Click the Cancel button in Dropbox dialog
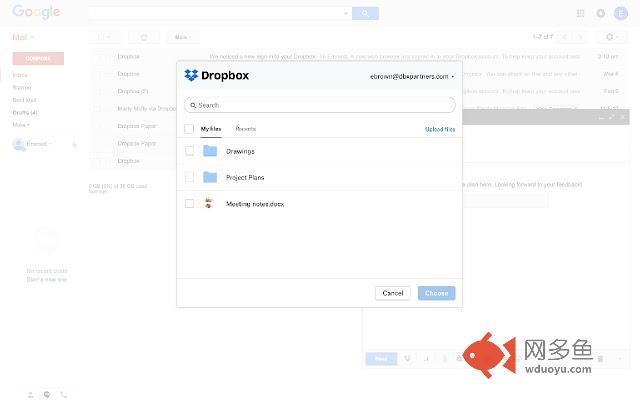 click(393, 293)
